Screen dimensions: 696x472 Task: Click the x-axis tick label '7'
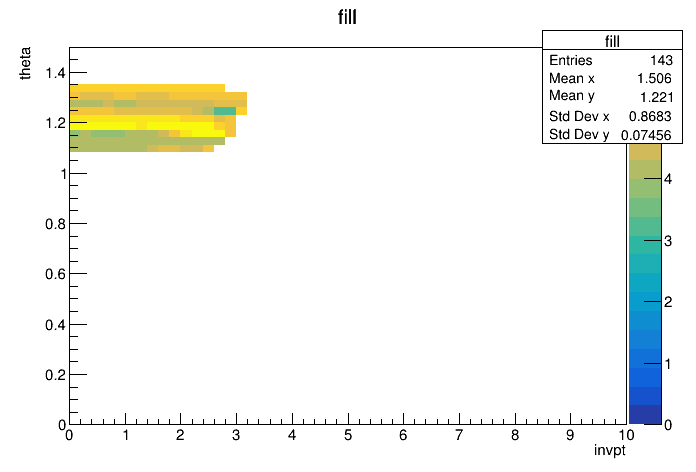pyautogui.click(x=459, y=435)
